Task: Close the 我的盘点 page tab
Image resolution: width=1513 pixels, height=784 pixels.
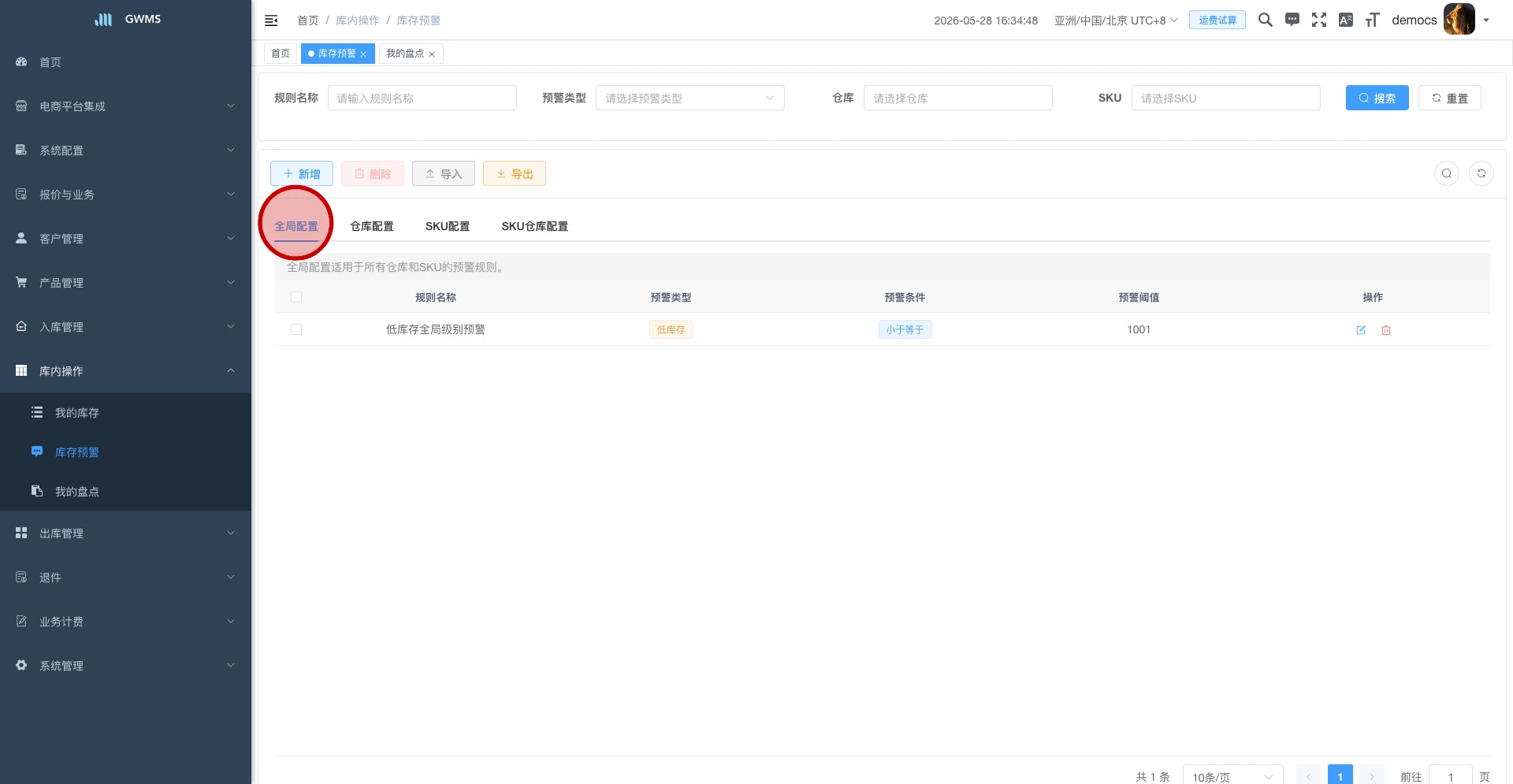Action: pyautogui.click(x=432, y=54)
